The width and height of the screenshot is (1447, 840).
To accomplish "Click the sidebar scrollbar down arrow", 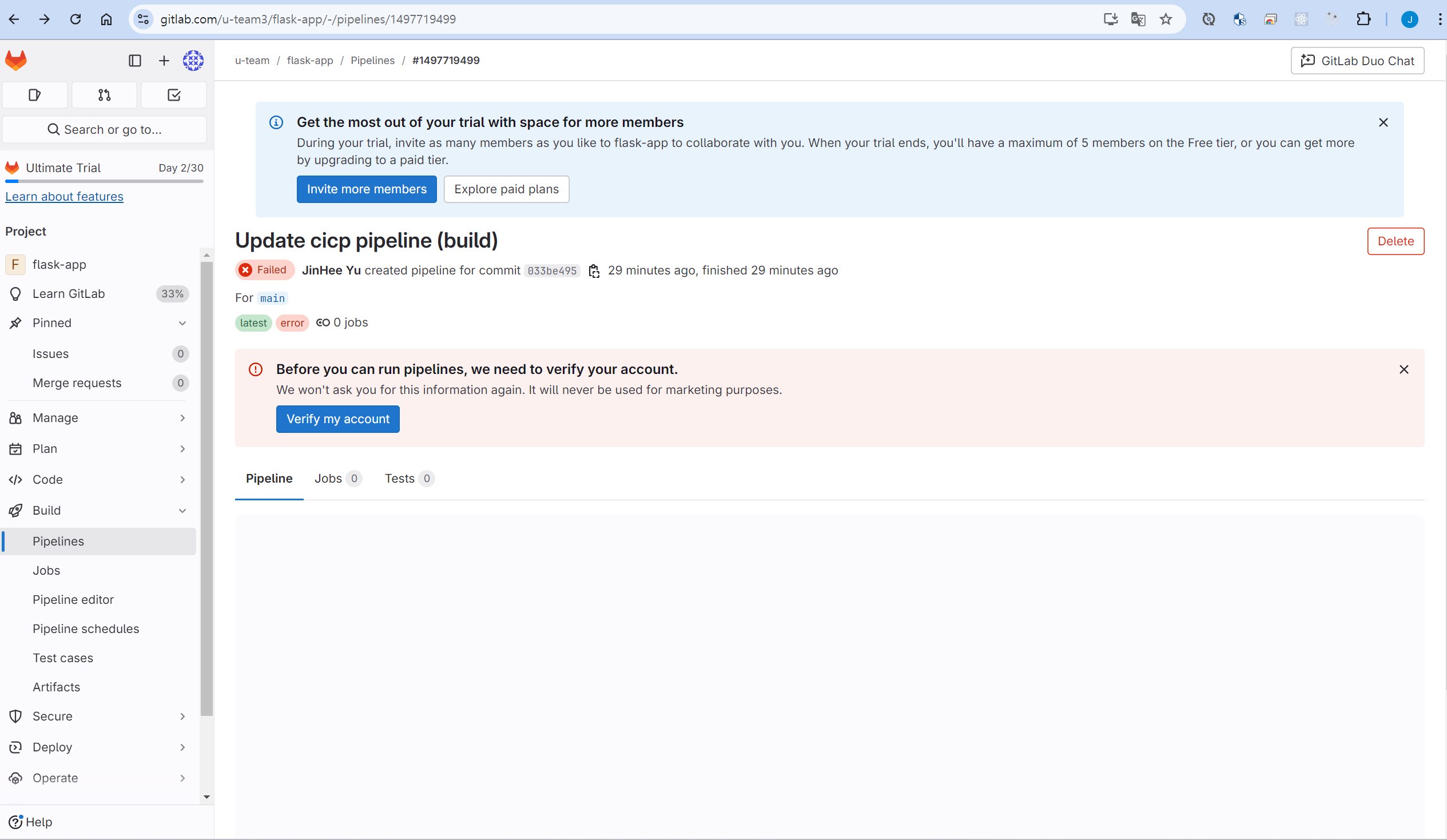I will pos(206,798).
